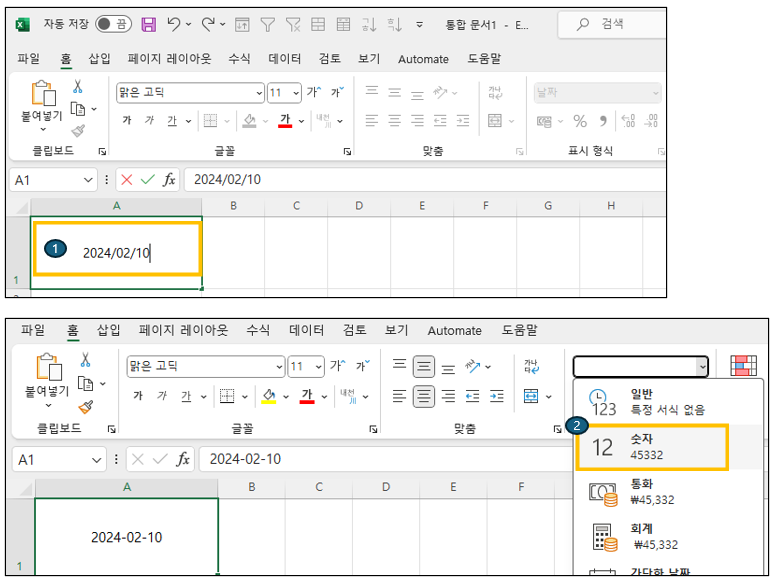The image size is (775, 581).
Task: Toggle Top align in the bottom window's ribbon
Action: [x=399, y=365]
